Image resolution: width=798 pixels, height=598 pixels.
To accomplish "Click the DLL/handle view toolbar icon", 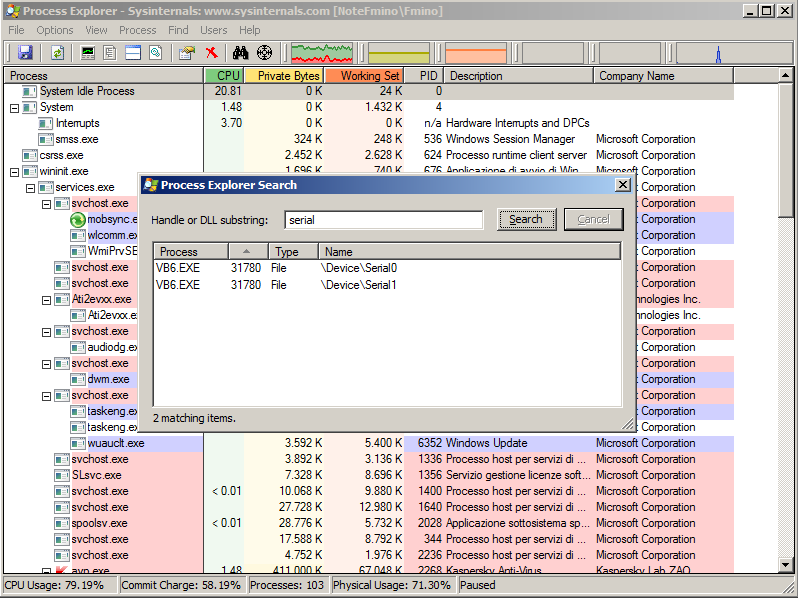I will [156, 52].
